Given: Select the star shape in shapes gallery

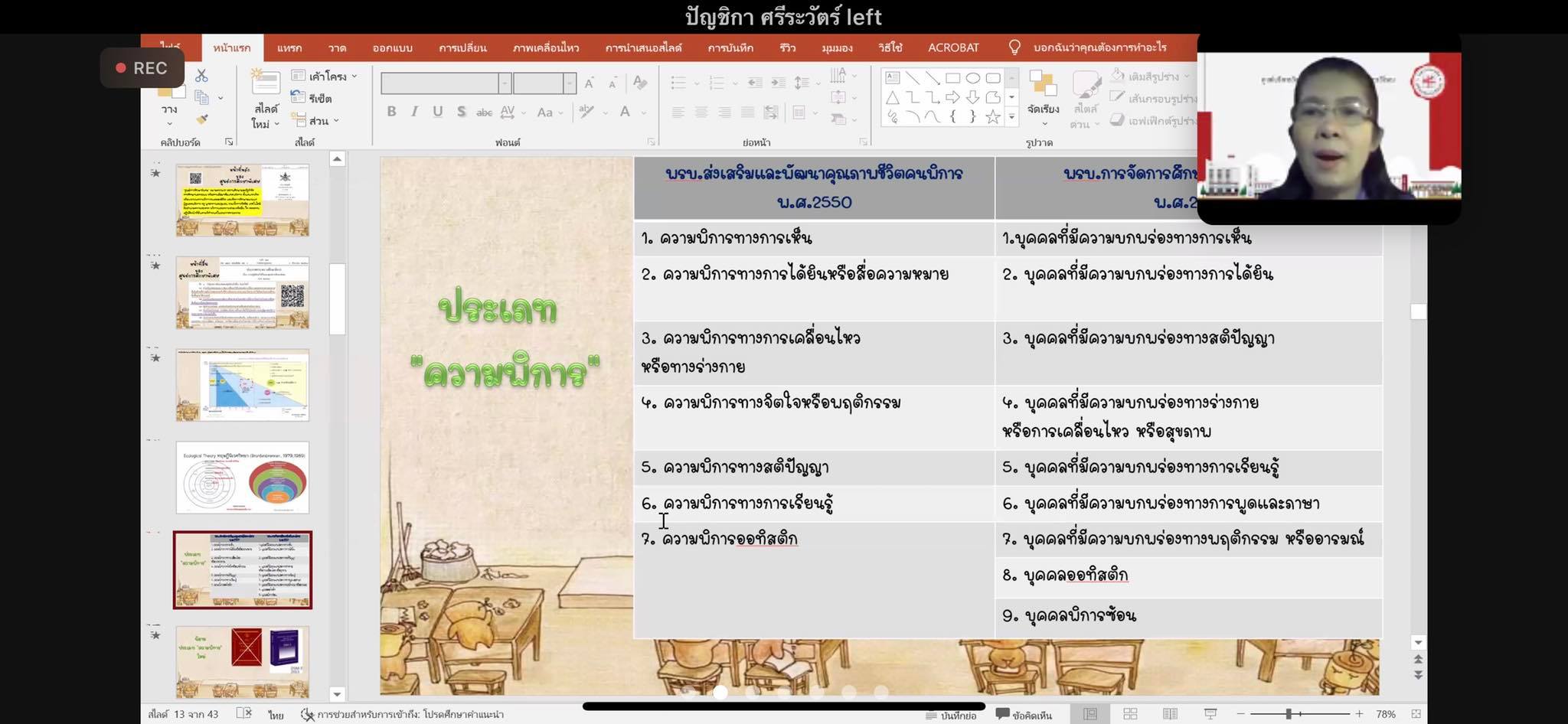Looking at the screenshot, I should point(993,117).
